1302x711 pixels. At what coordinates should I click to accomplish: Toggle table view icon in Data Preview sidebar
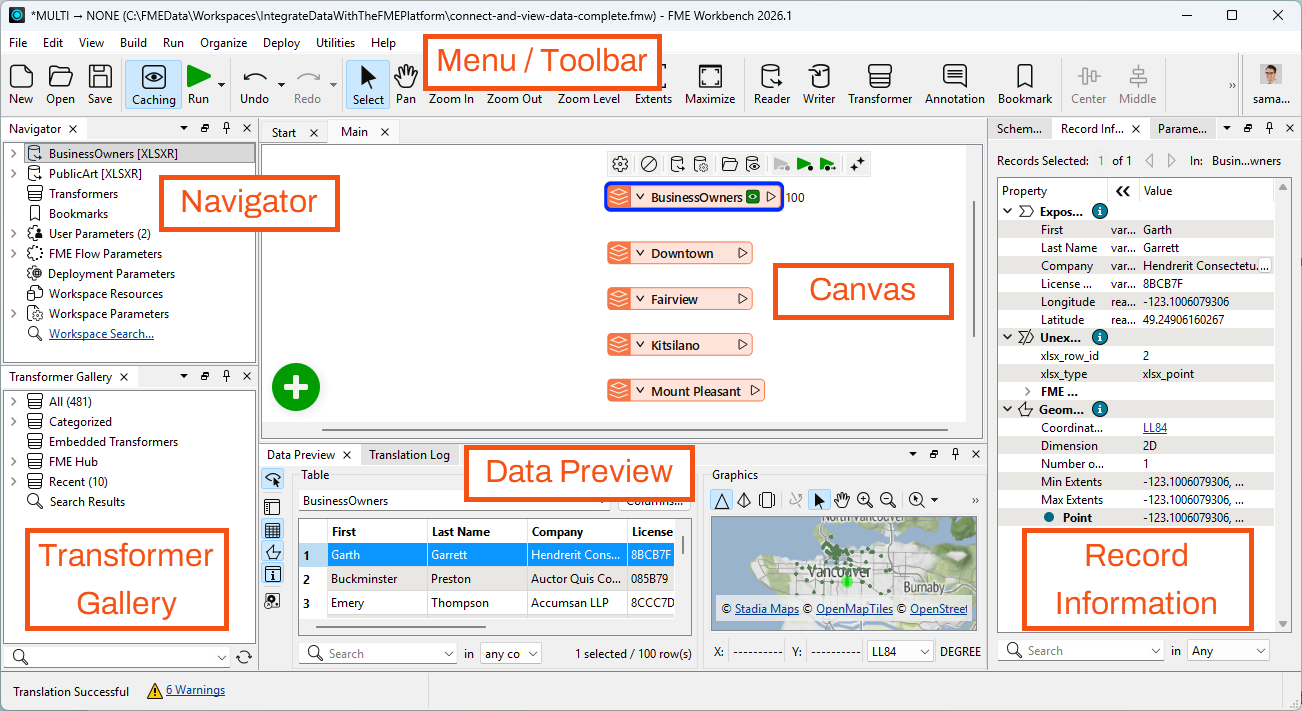tap(272, 529)
